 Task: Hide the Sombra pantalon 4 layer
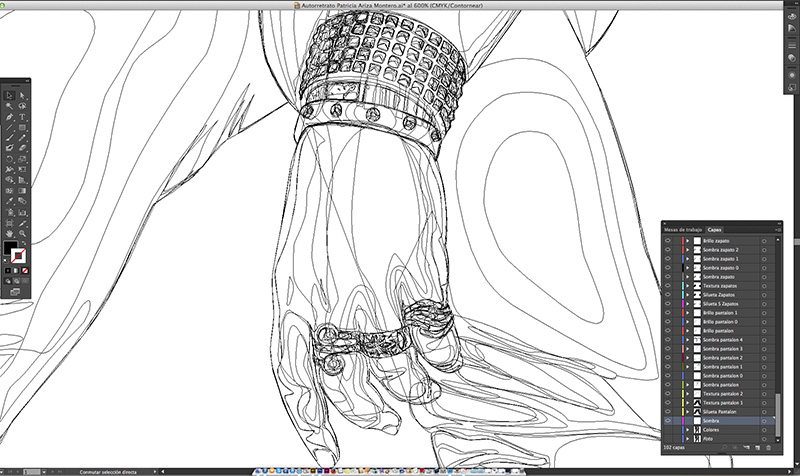click(x=668, y=340)
